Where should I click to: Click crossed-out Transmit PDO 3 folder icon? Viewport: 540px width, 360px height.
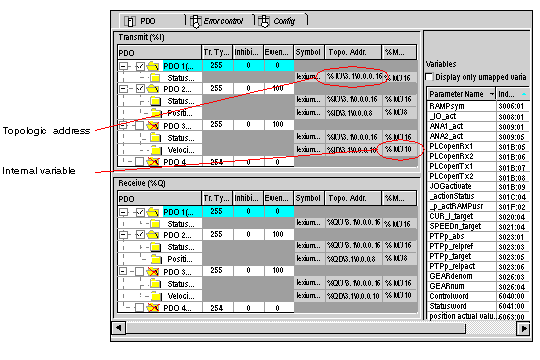tap(153, 126)
